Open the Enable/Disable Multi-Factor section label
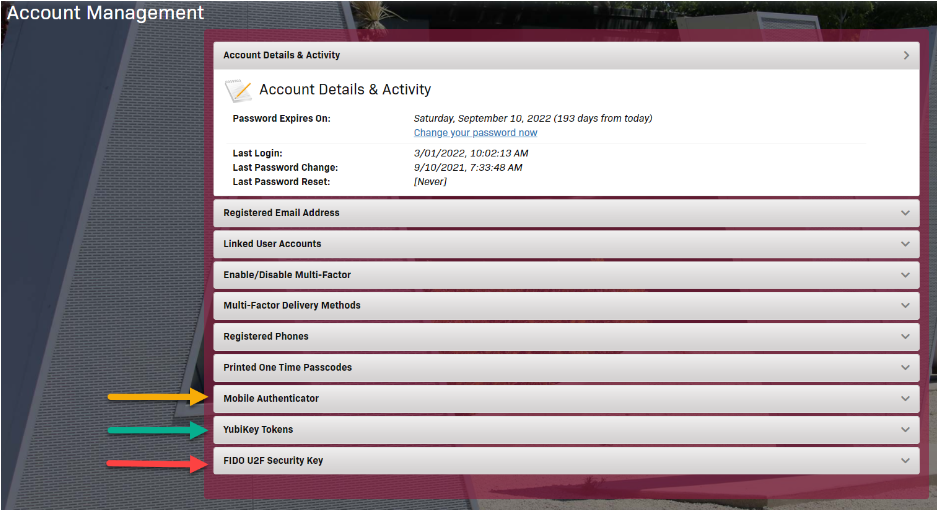 tap(287, 275)
